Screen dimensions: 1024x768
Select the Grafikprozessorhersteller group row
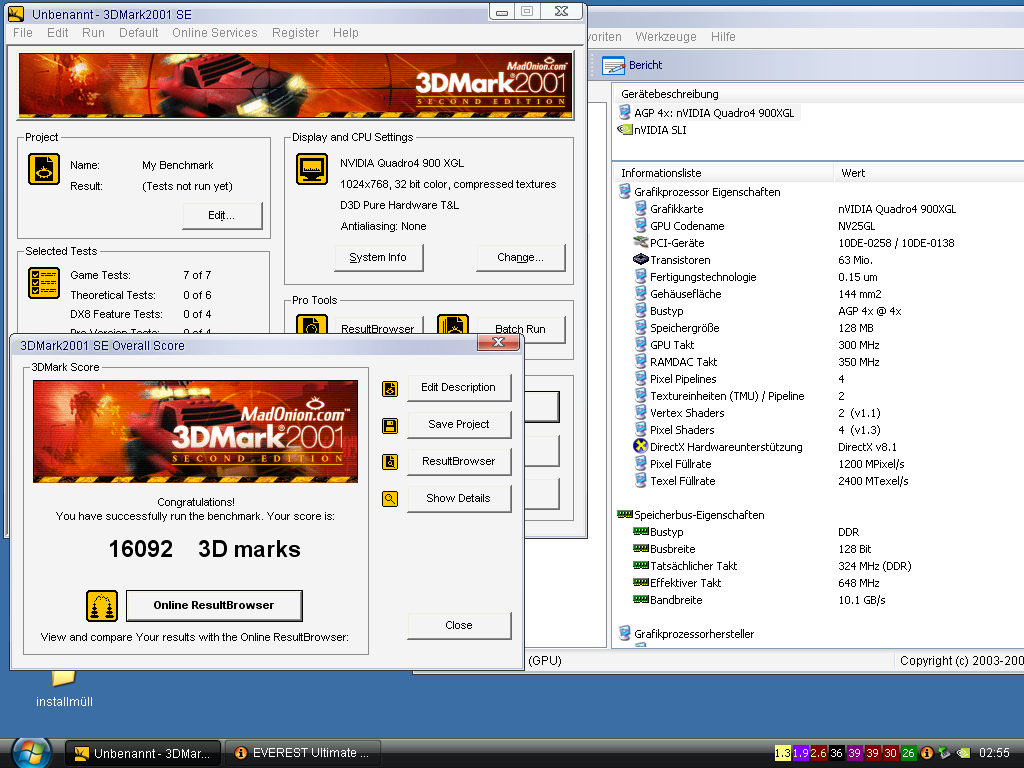tap(686, 633)
